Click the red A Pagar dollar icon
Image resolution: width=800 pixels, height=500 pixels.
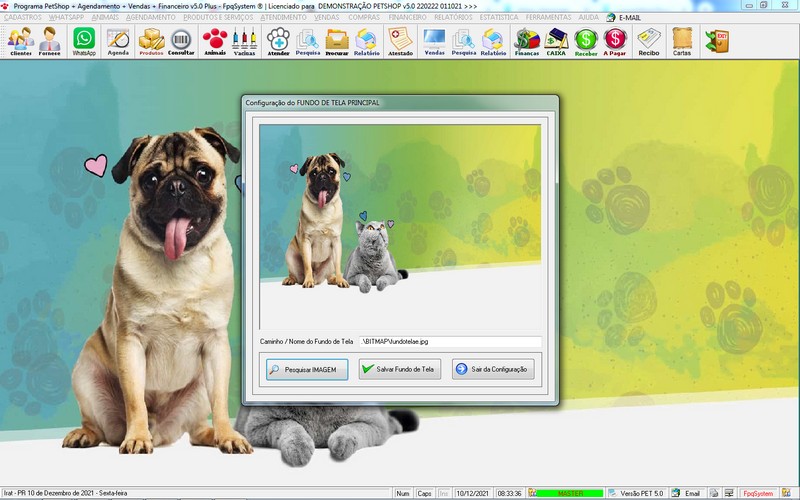(x=615, y=41)
